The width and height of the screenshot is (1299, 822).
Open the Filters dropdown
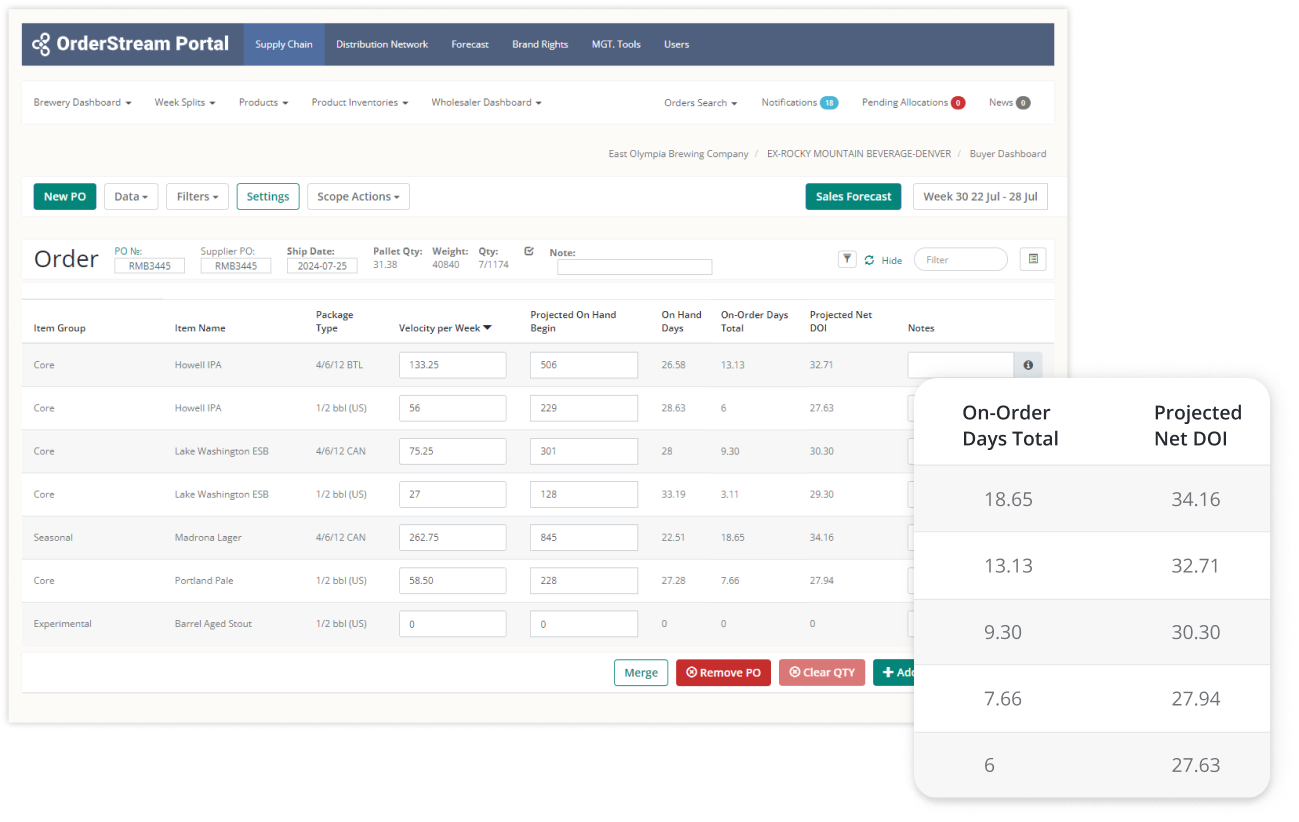click(x=197, y=197)
